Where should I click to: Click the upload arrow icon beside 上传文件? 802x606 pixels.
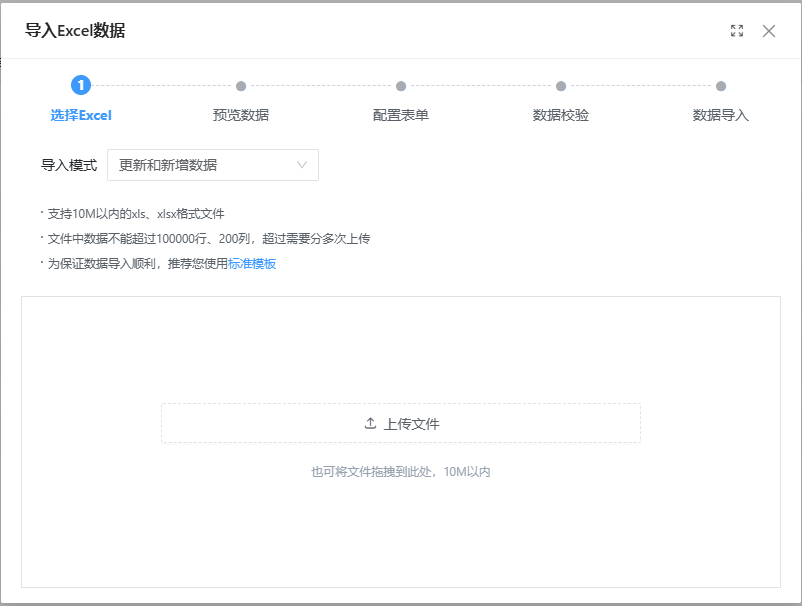[x=370, y=423]
